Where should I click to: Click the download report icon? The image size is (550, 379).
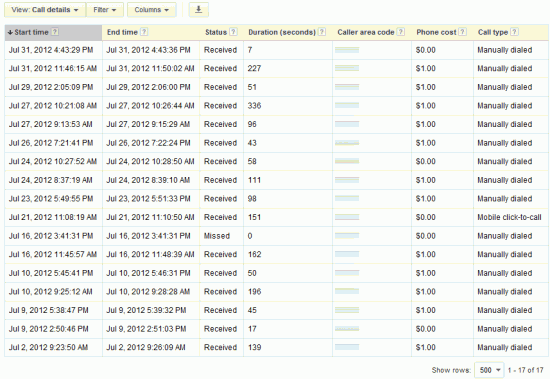coord(199,9)
